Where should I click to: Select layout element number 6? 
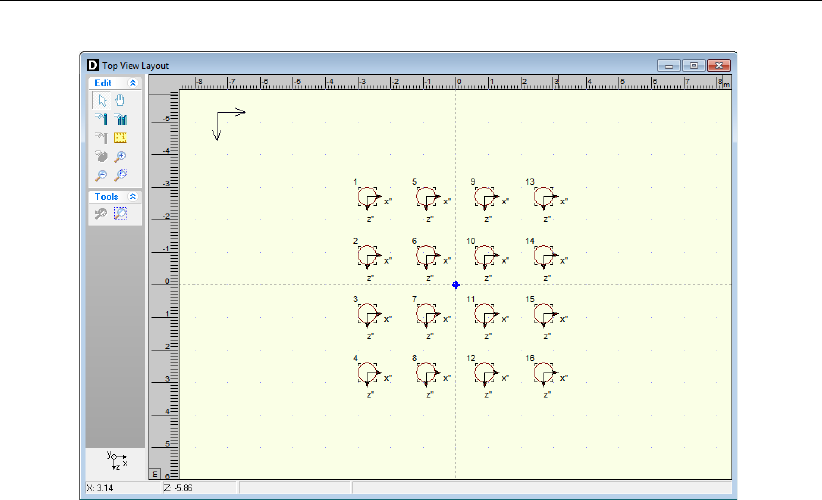(427, 257)
